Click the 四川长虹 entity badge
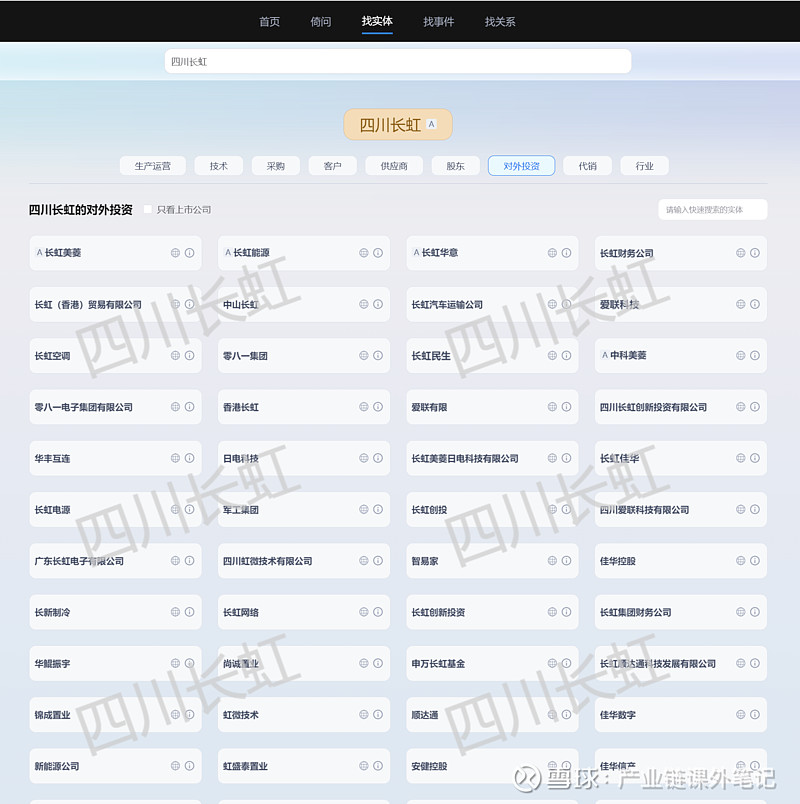The width and height of the screenshot is (800, 804). click(x=398, y=125)
